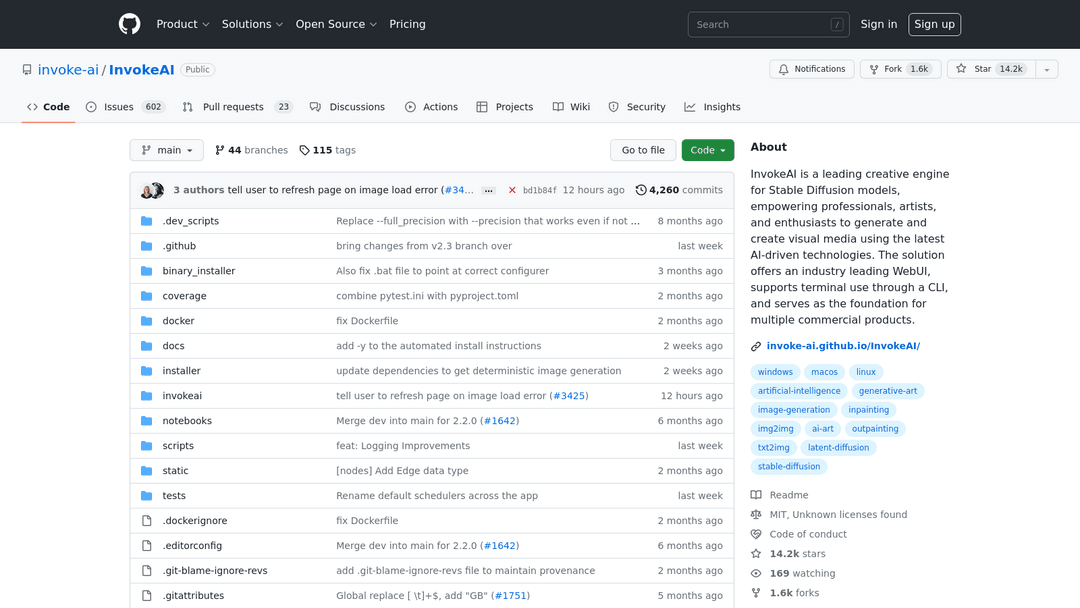Viewport: 1080px width, 608px height.
Task: Open pull request #3425 link
Action: pyautogui.click(x=569, y=396)
